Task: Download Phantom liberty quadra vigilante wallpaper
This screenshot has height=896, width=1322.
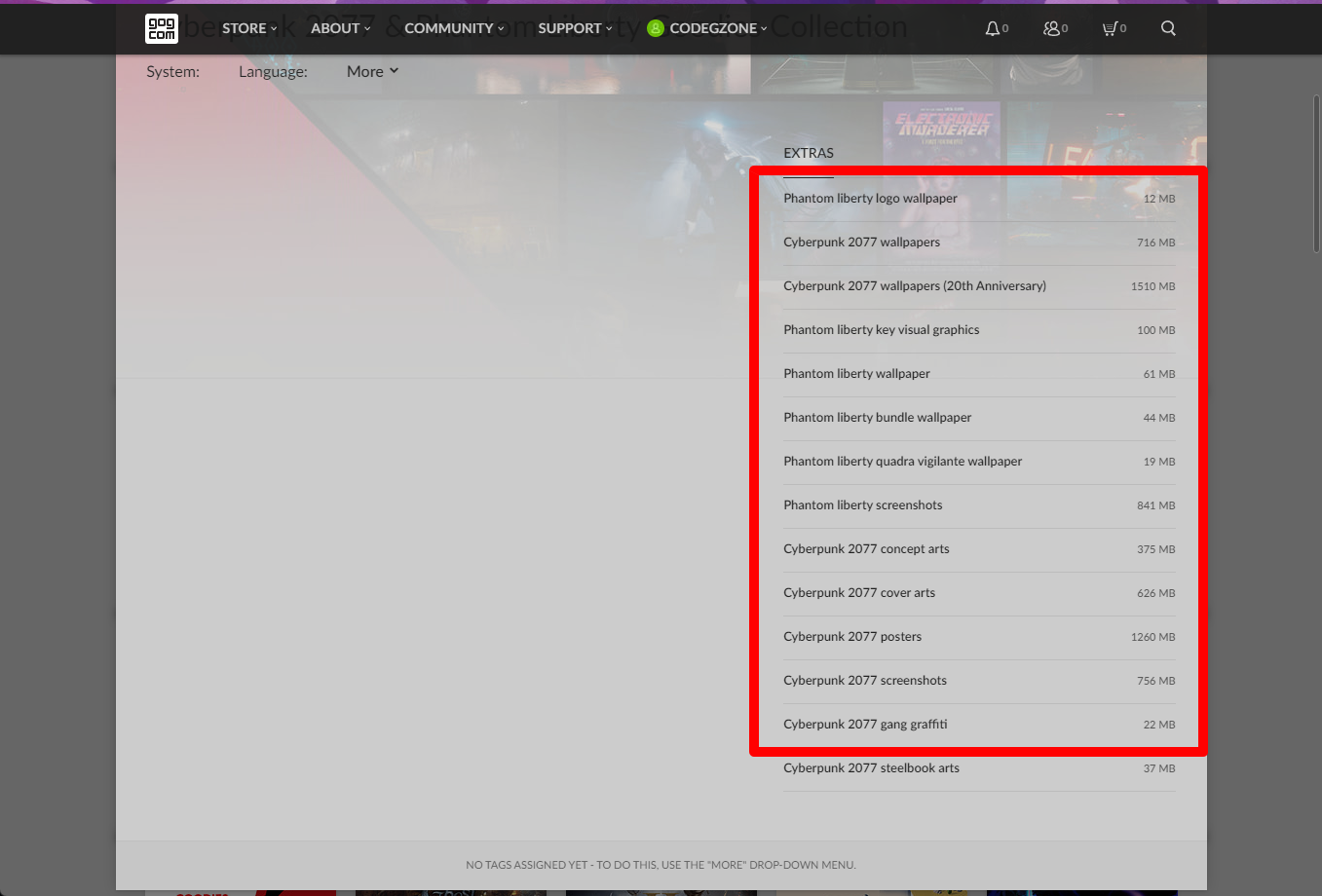Action: [979, 462]
